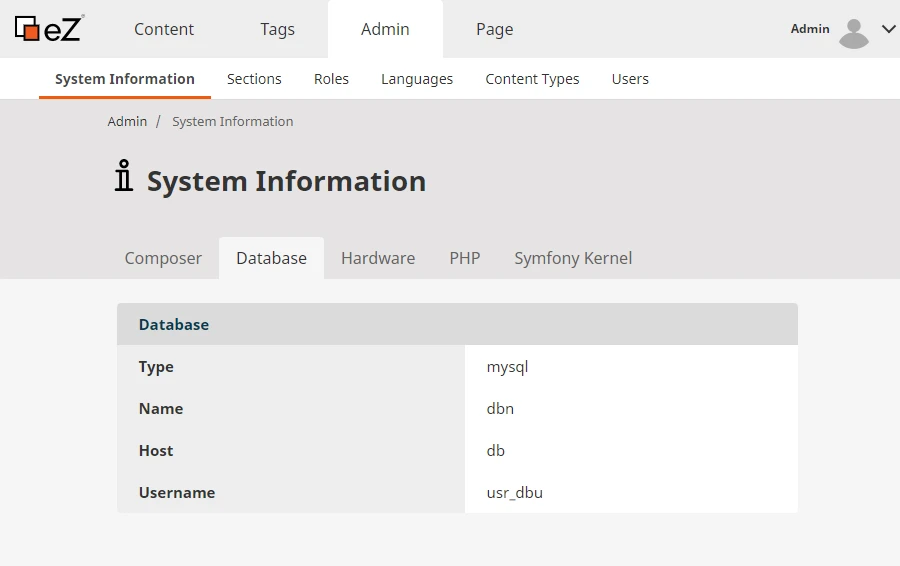Image resolution: width=900 pixels, height=566 pixels.
Task: Click the usr_dbu username value
Action: click(x=515, y=492)
